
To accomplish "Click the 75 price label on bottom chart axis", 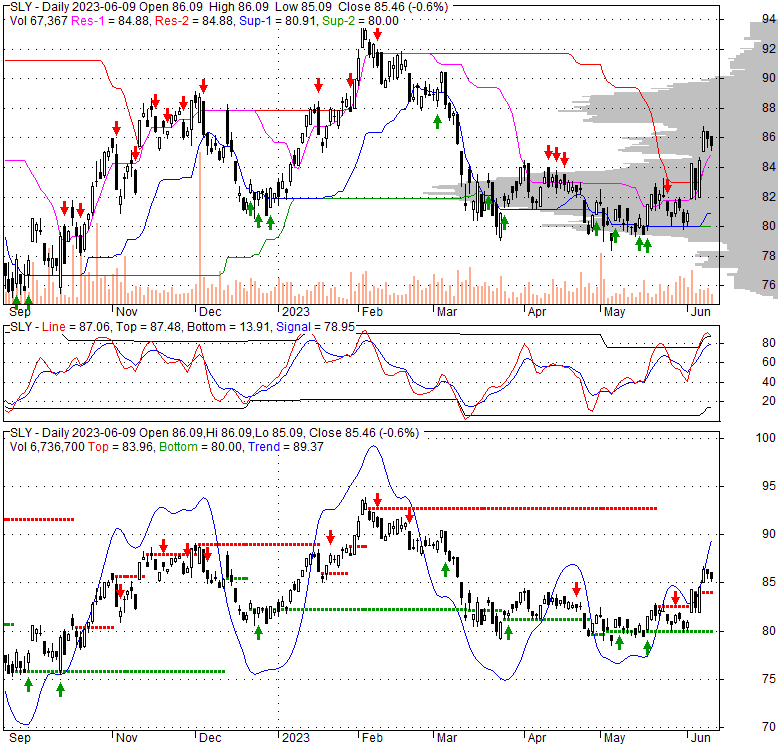I will 769,679.
